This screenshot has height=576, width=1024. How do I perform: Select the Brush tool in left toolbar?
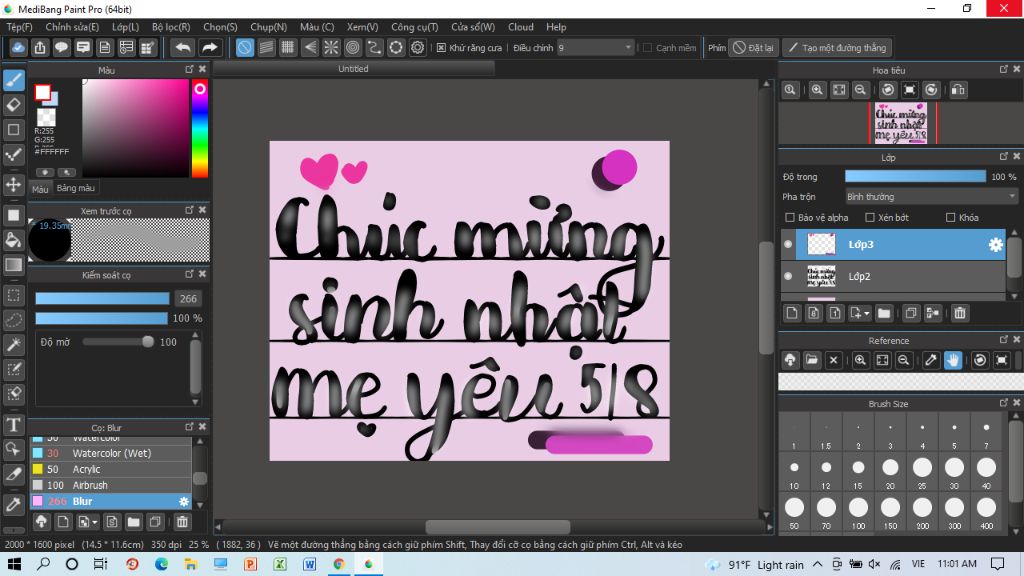click(14, 80)
